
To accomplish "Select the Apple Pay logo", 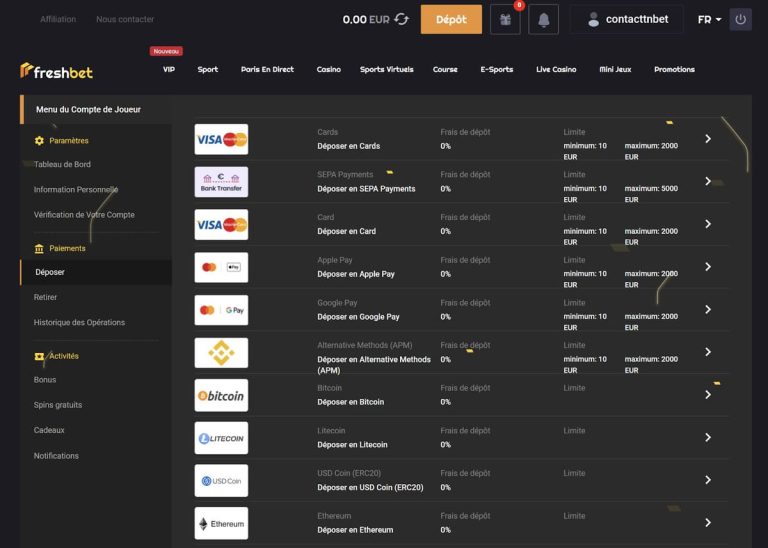I will [221, 267].
